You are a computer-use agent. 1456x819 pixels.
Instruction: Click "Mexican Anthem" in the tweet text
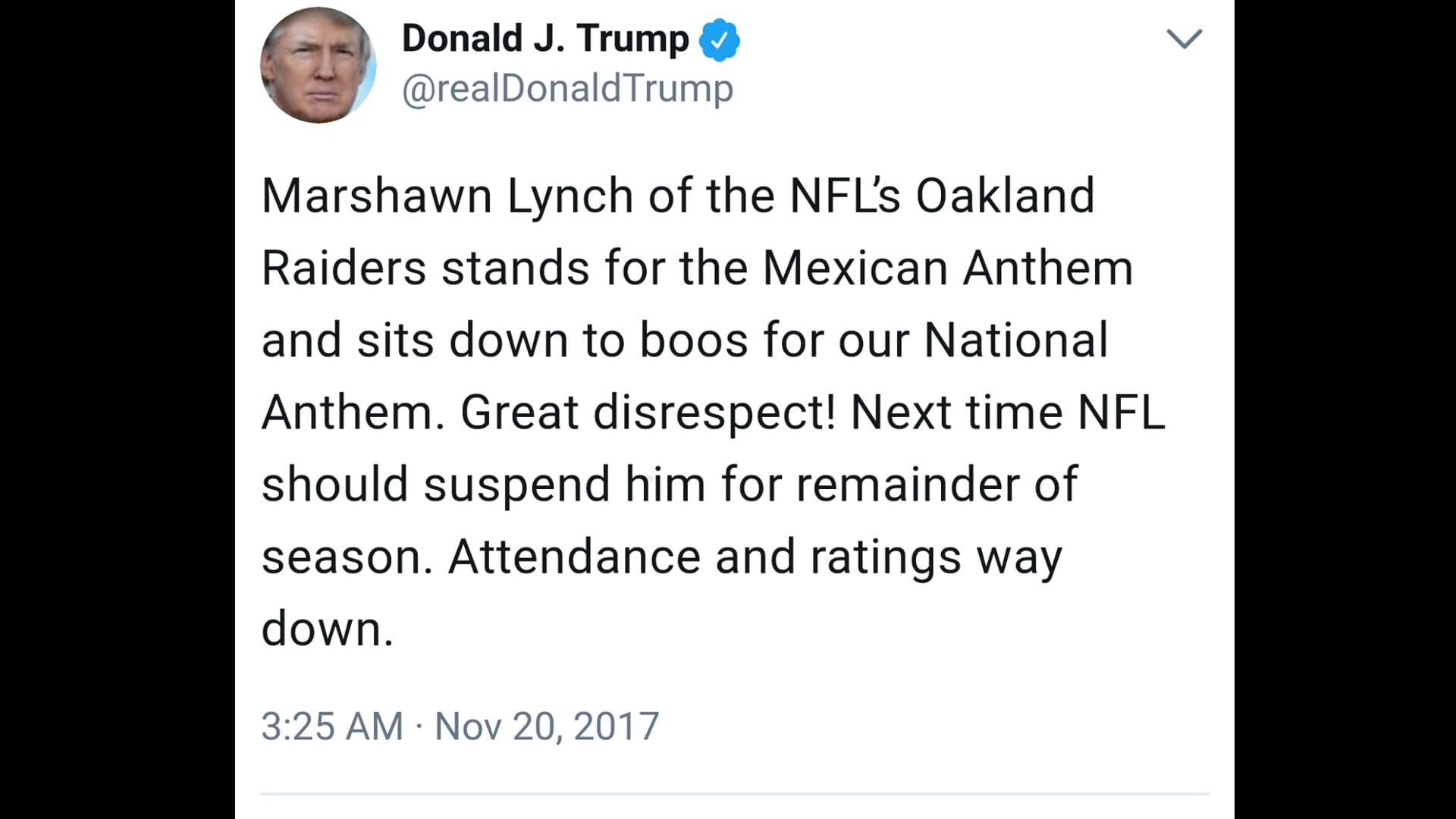[x=947, y=268]
